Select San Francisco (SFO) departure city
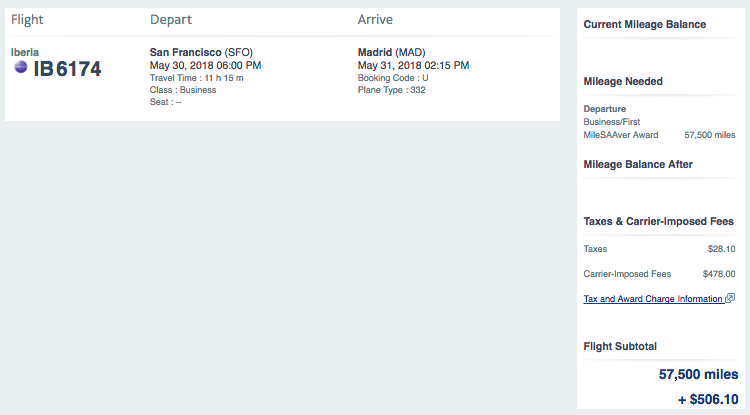 tap(201, 52)
